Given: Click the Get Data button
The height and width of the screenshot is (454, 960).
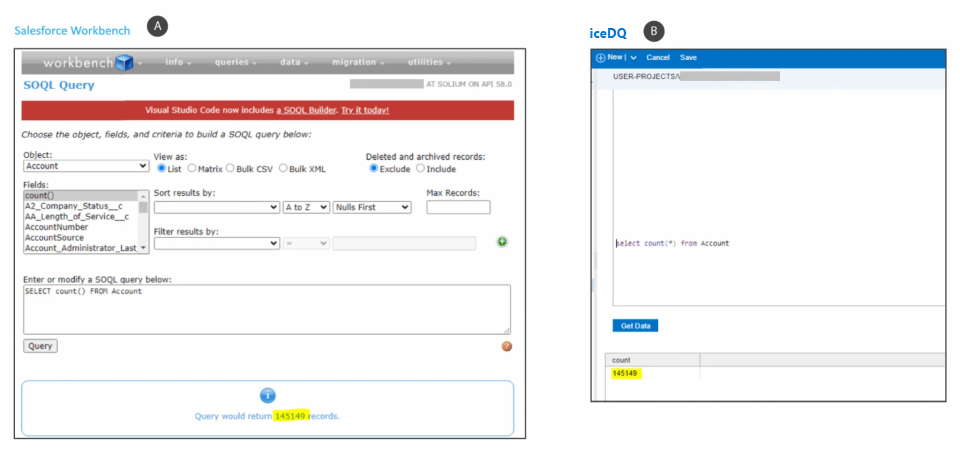Looking at the screenshot, I should point(635,326).
